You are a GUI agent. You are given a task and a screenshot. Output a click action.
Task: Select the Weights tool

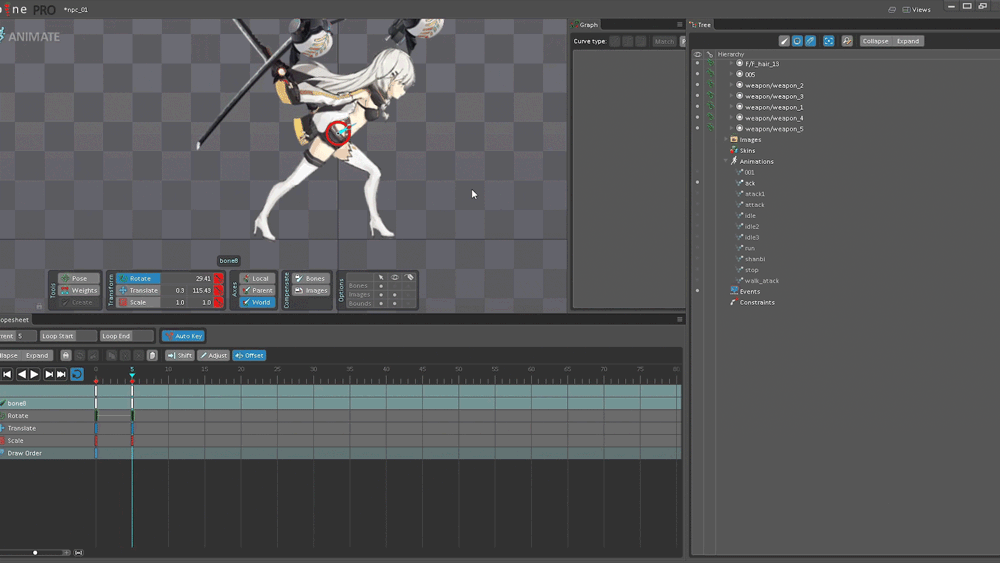click(x=79, y=290)
